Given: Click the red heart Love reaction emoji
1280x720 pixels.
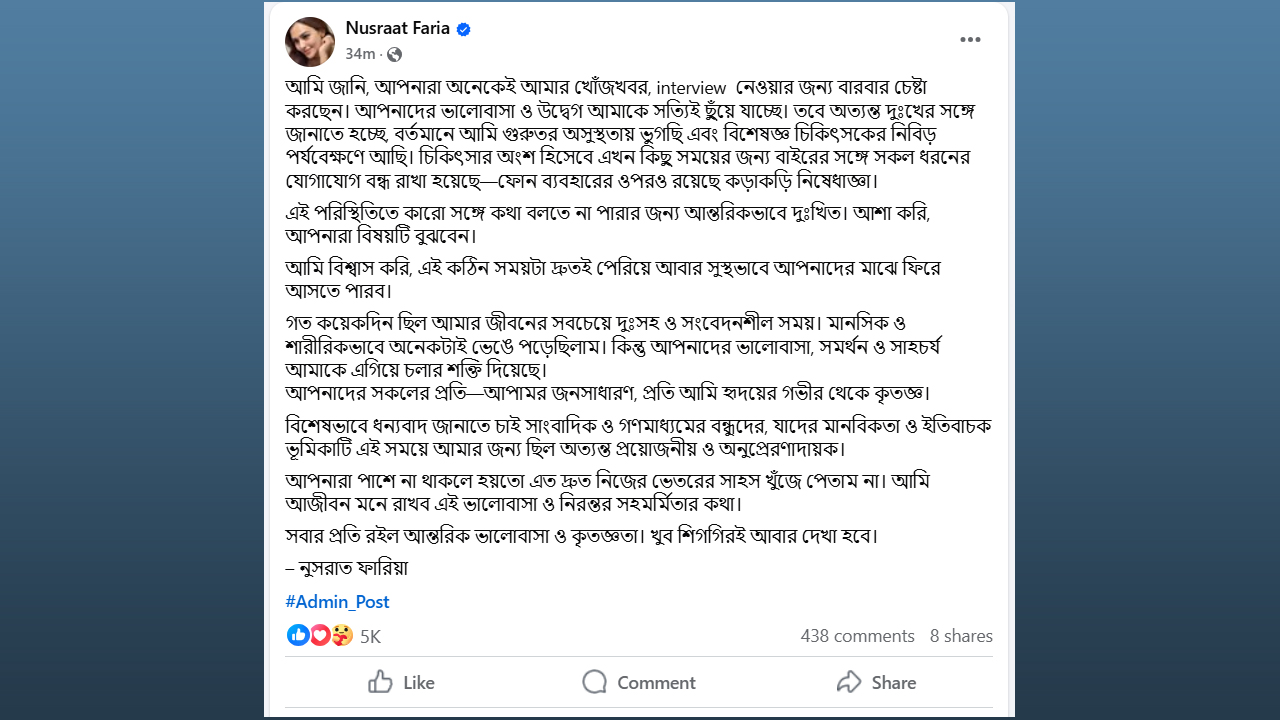Looking at the screenshot, I should [x=320, y=635].
